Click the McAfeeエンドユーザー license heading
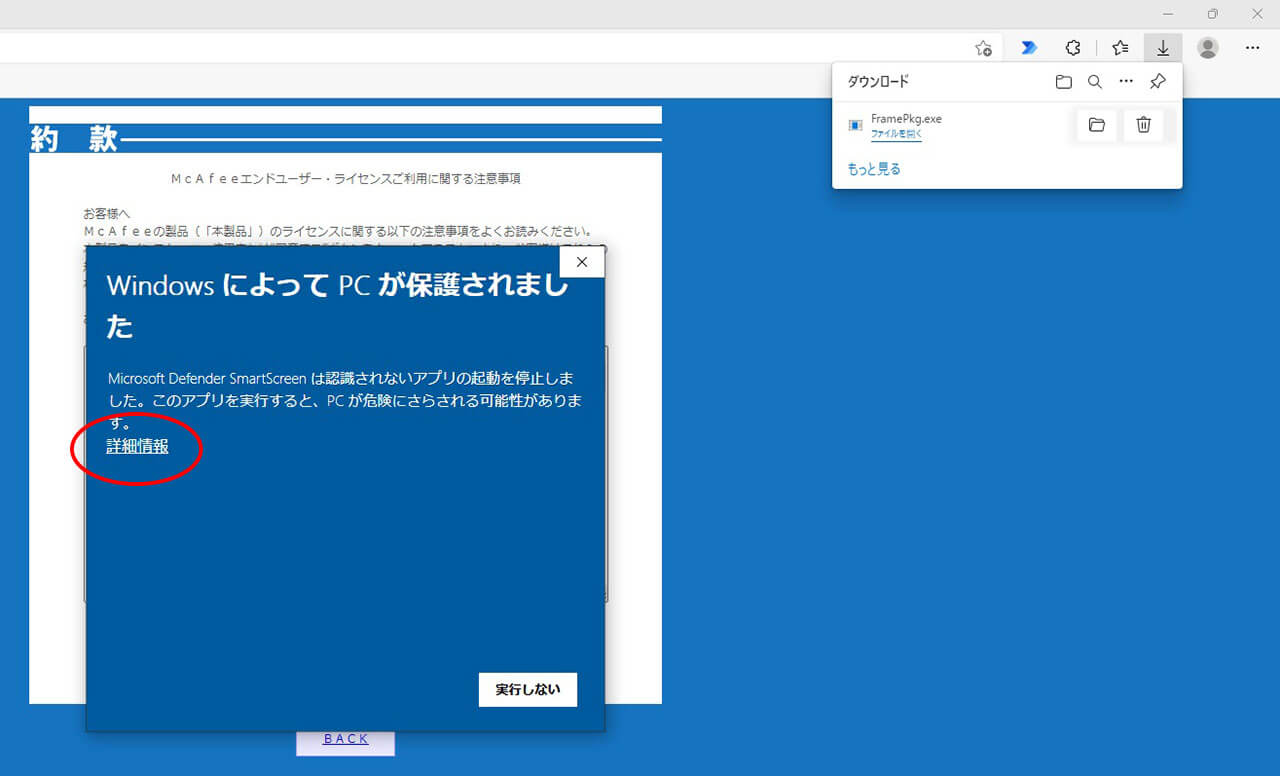Screen dimensions: 1280x776 [x=346, y=179]
